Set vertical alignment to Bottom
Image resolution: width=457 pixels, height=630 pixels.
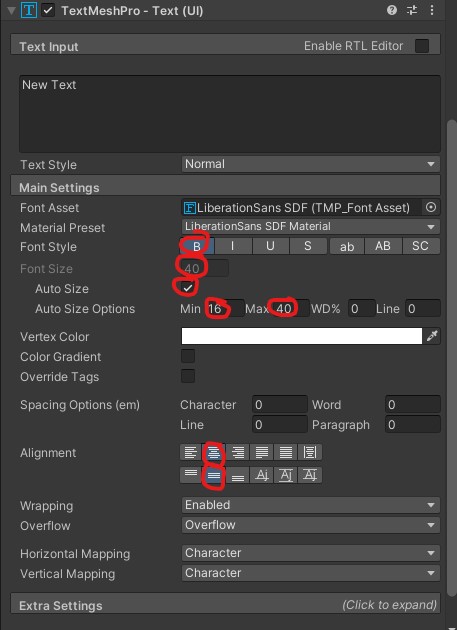pyautogui.click(x=238, y=475)
